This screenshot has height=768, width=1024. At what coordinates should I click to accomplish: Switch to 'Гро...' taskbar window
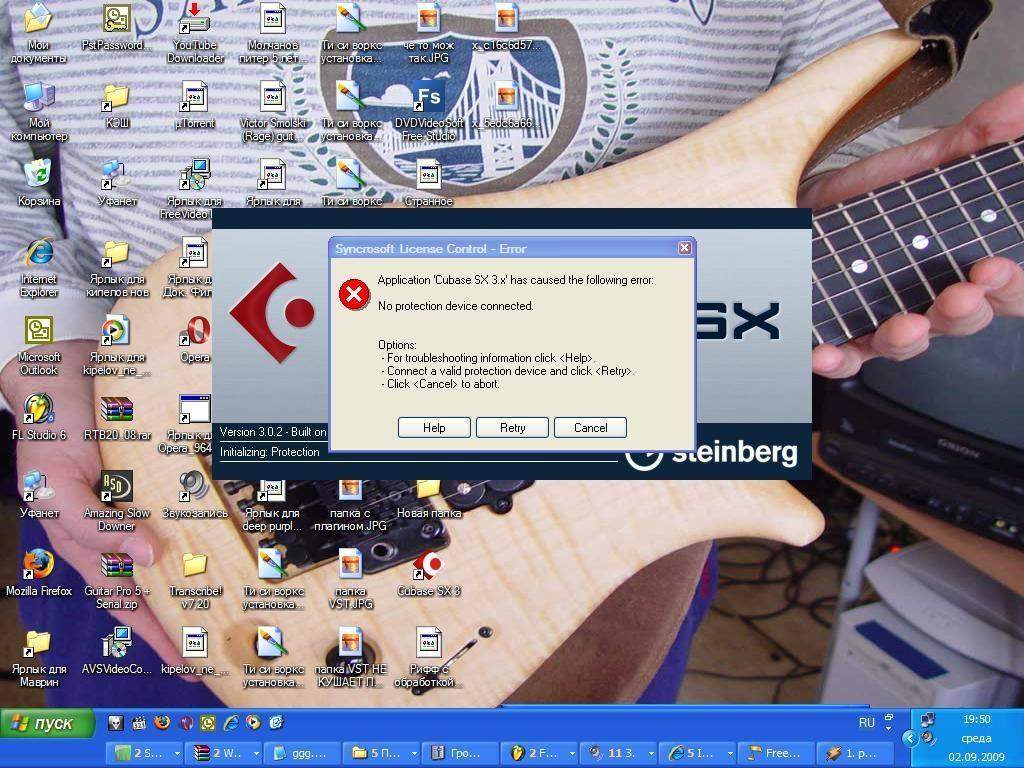460,753
